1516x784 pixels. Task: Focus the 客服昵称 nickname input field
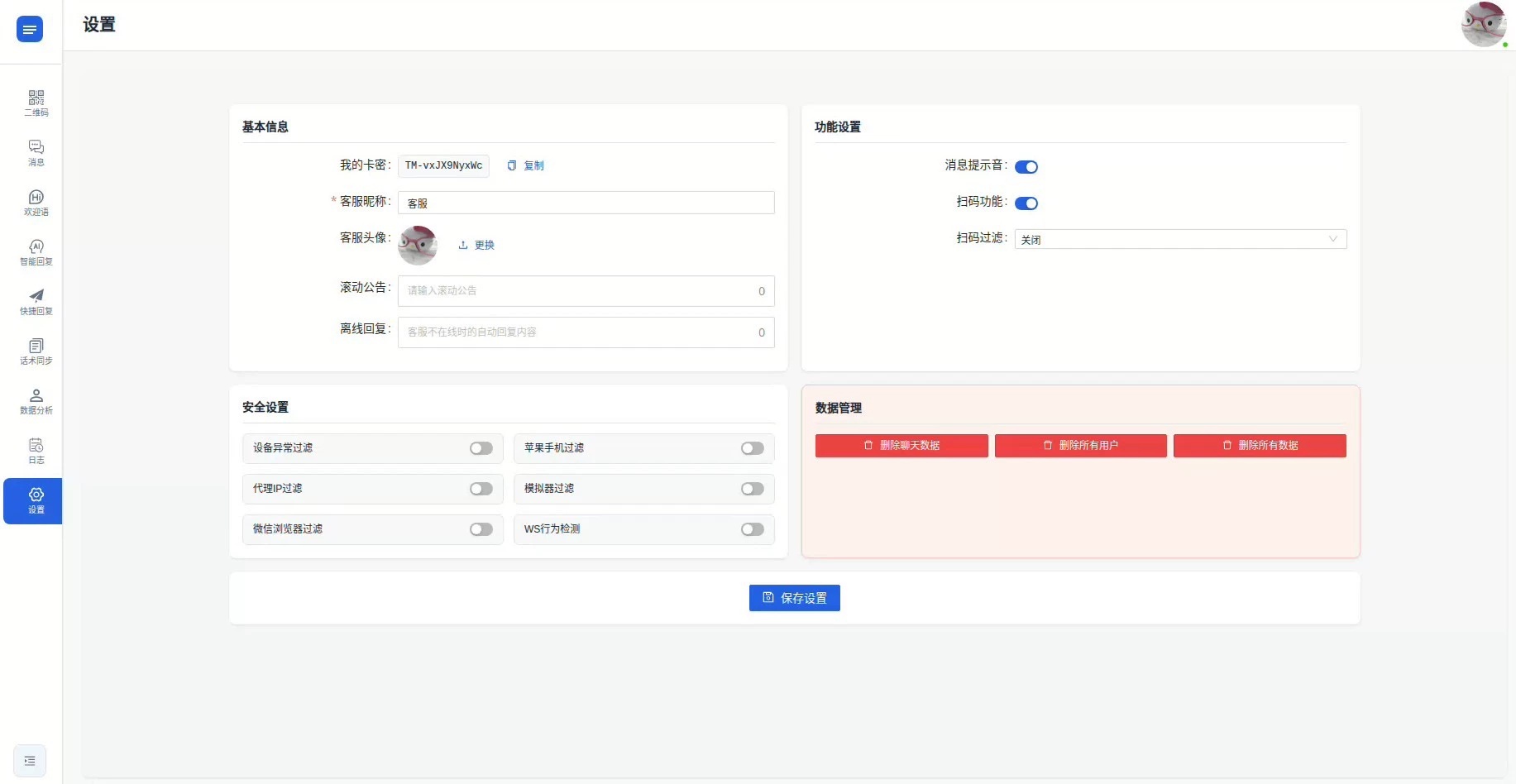(586, 203)
